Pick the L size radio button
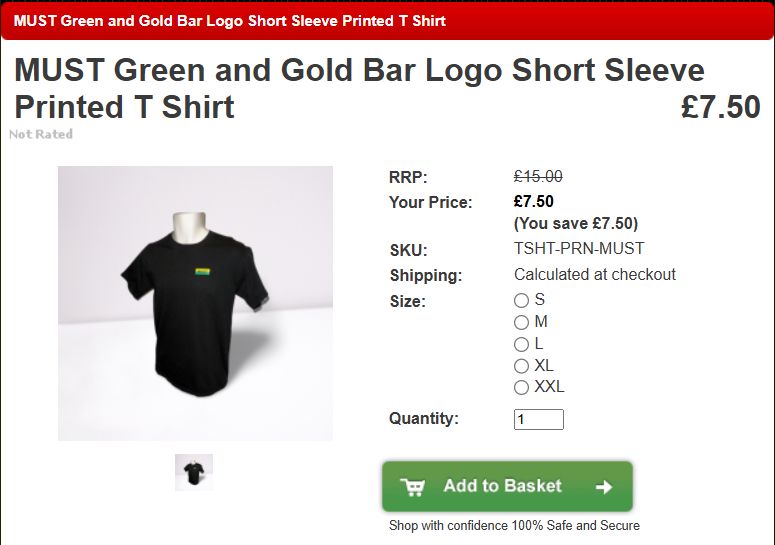 521,344
